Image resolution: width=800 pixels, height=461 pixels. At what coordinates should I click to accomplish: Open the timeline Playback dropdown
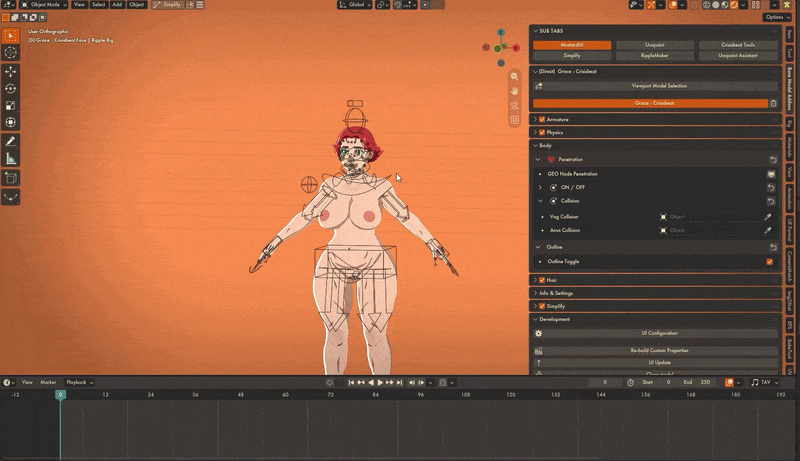pyautogui.click(x=80, y=382)
